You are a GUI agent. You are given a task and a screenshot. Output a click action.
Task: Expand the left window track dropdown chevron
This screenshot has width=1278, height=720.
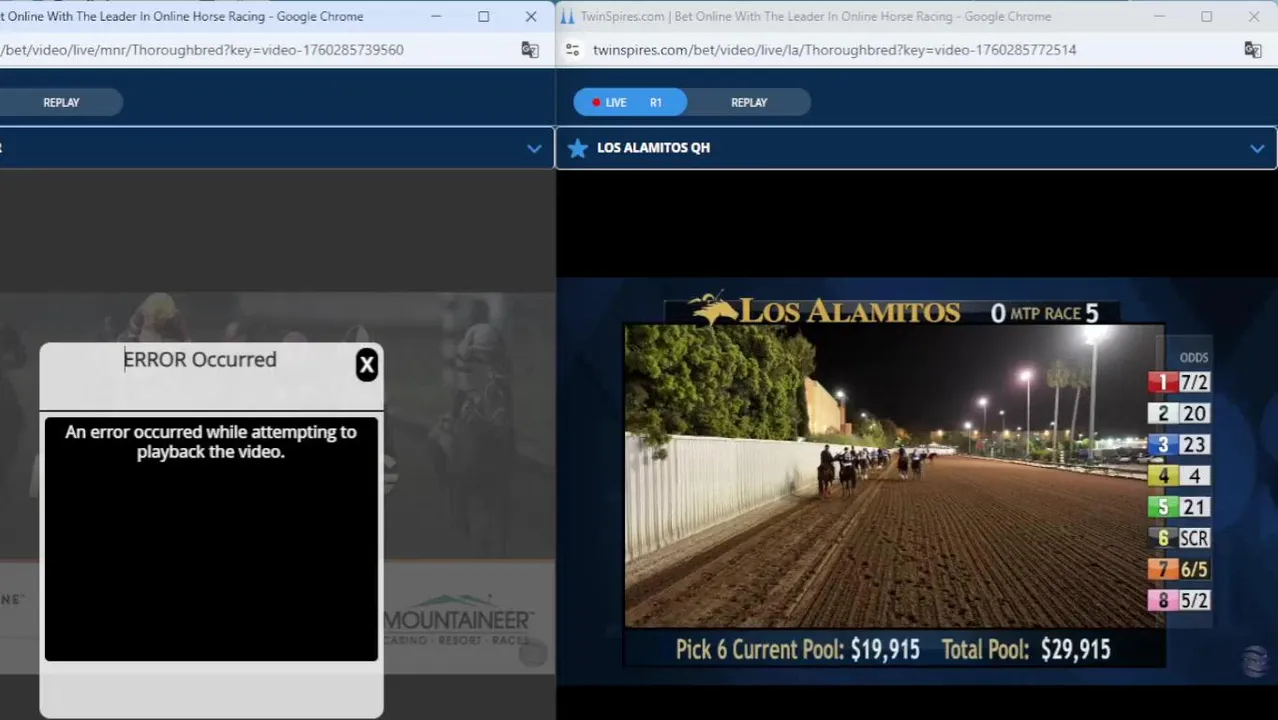coord(534,148)
